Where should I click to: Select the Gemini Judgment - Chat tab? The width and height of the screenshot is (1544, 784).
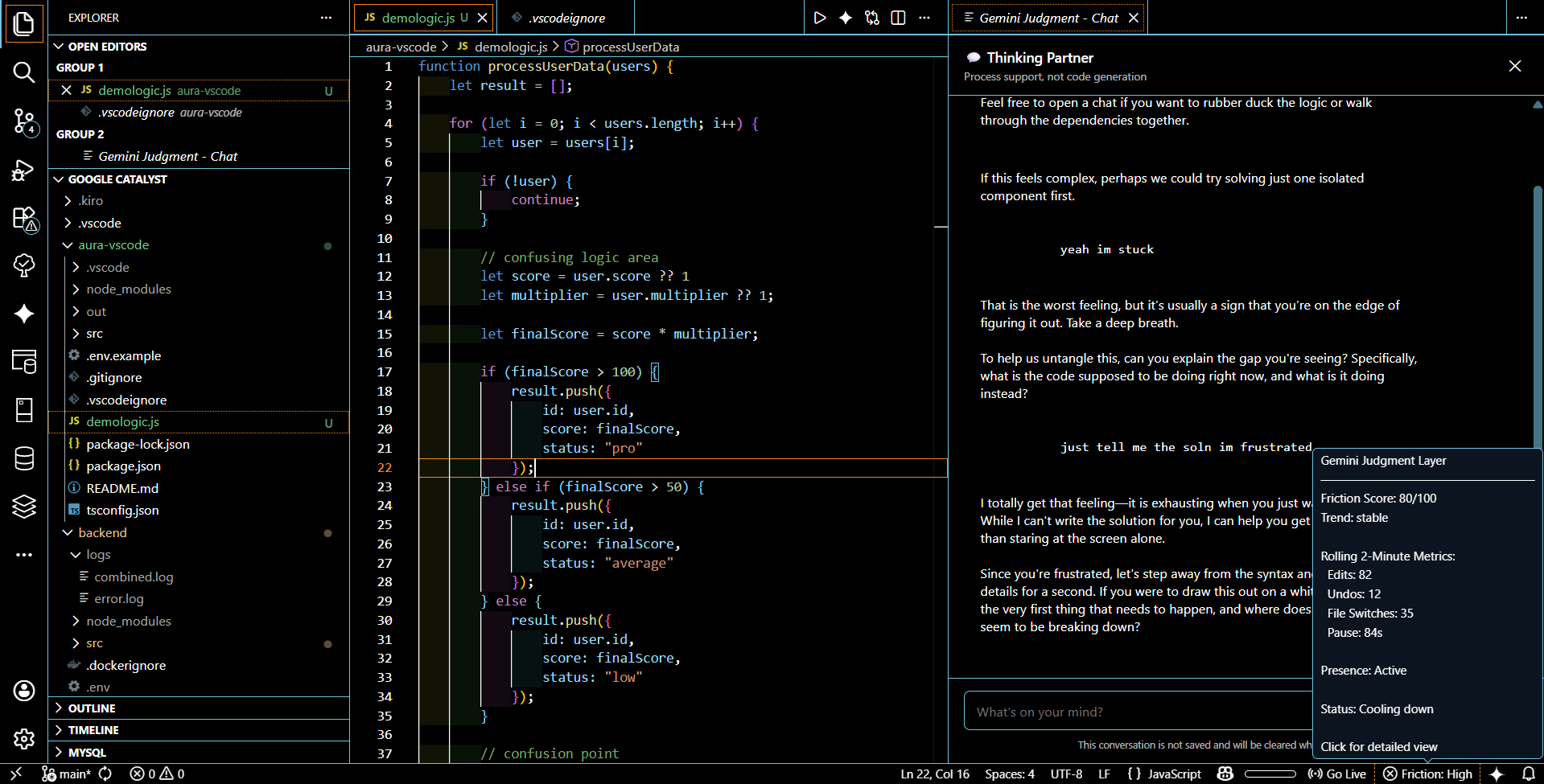[x=1048, y=18]
